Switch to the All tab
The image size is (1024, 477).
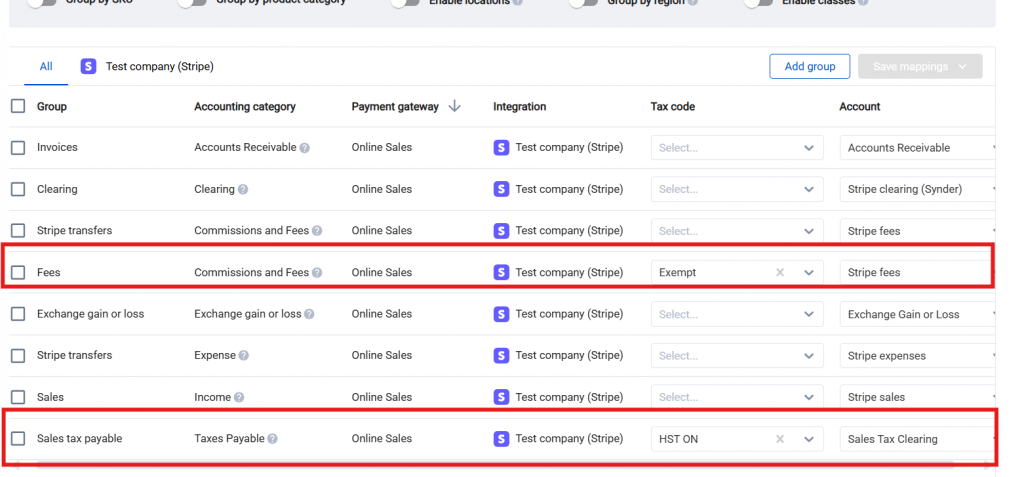[46, 67]
